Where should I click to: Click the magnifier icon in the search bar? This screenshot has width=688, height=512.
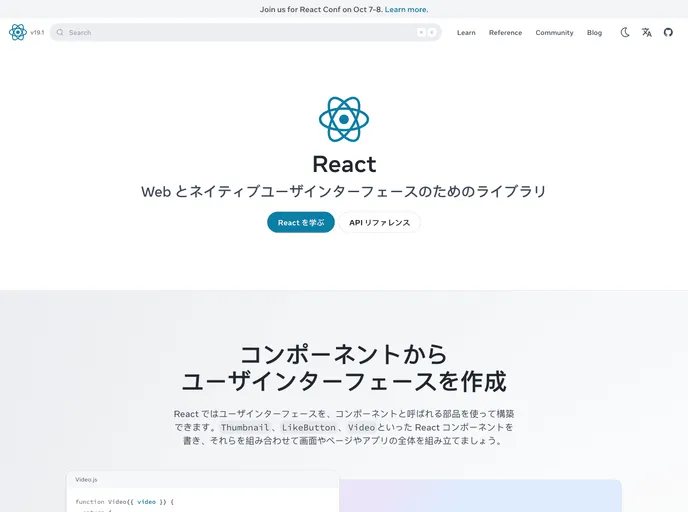click(60, 32)
